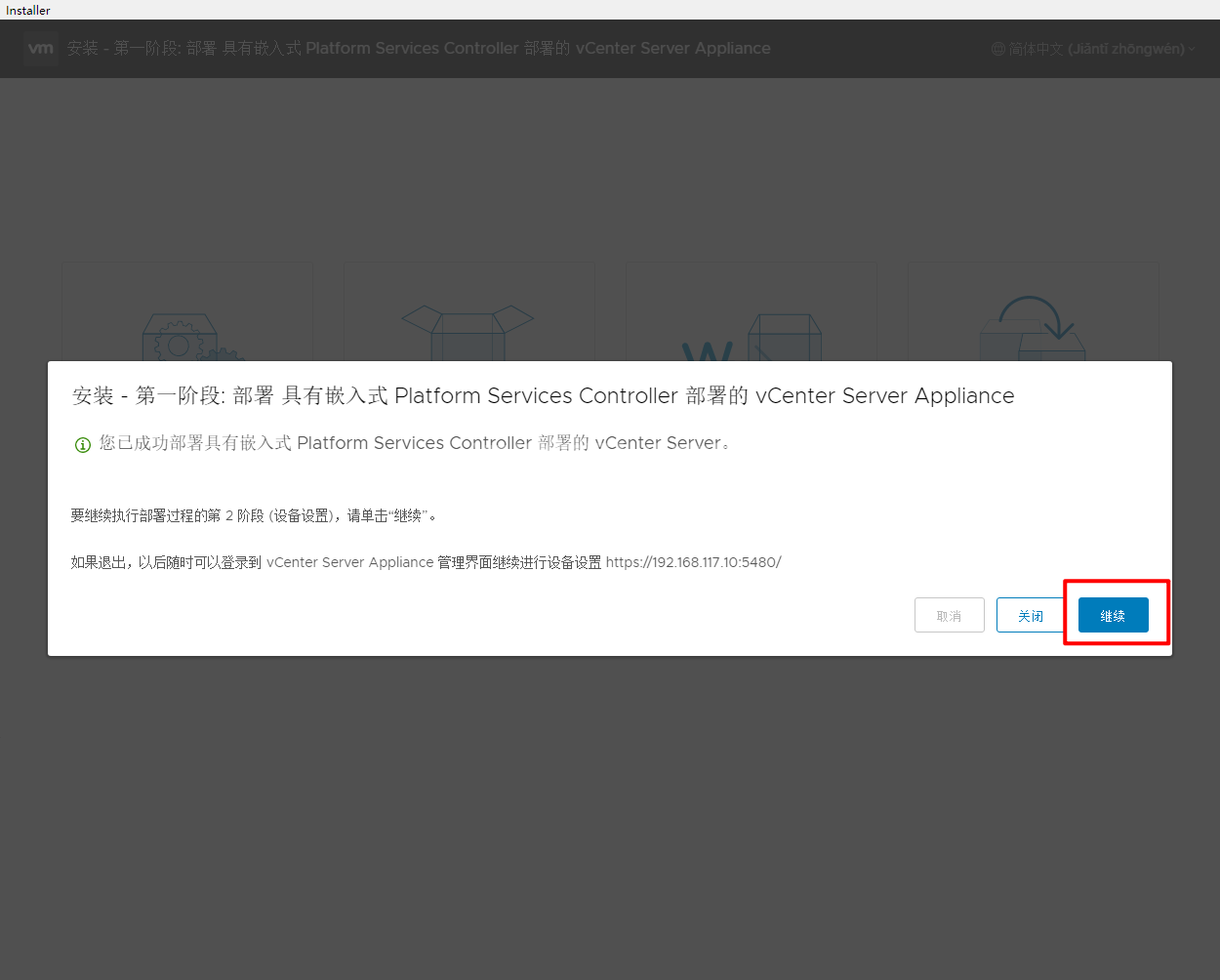The image size is (1220, 980).
Task: Select the Upgrade open box icon
Action: 468,332
